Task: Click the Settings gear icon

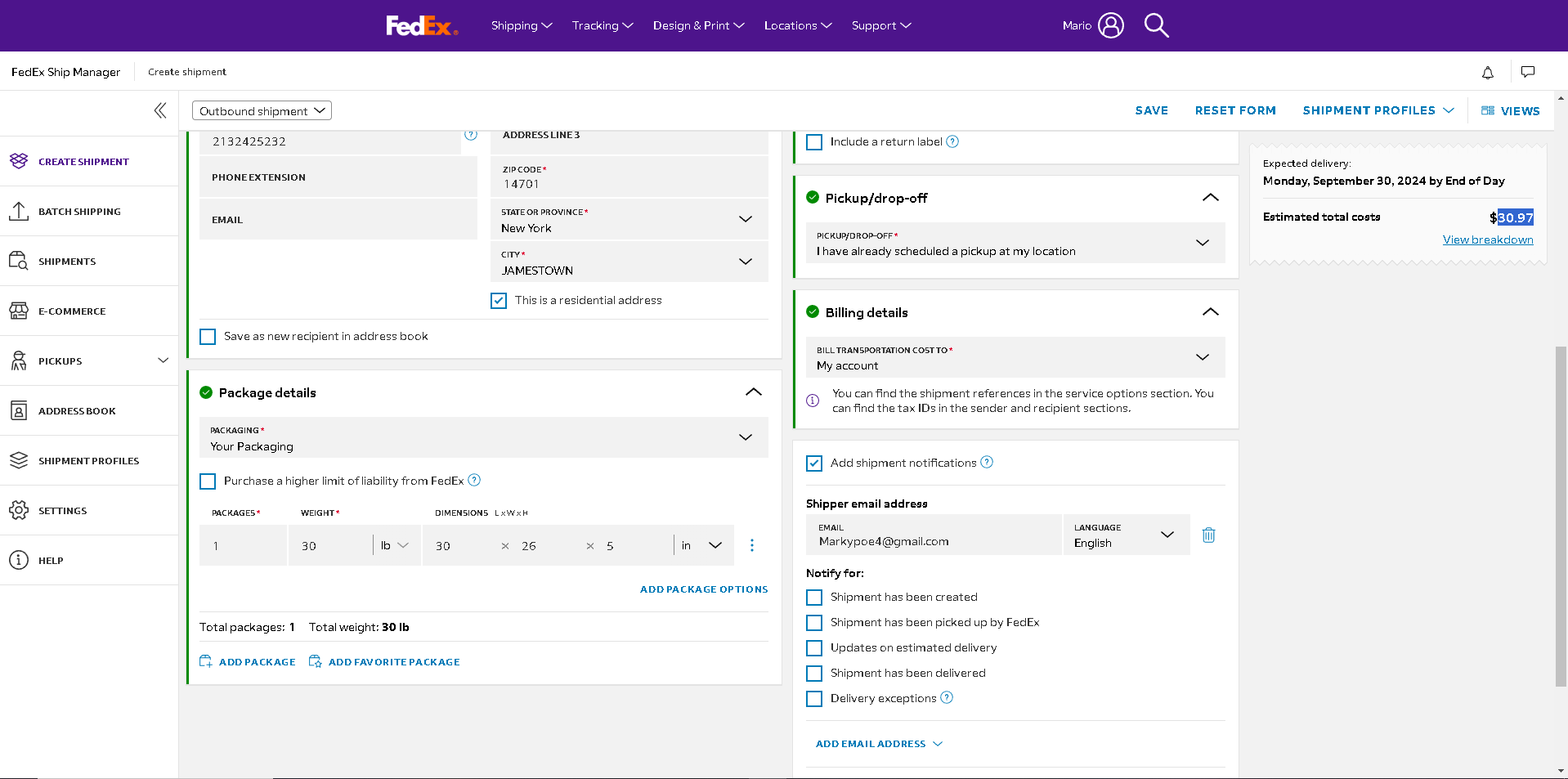Action: (x=19, y=510)
